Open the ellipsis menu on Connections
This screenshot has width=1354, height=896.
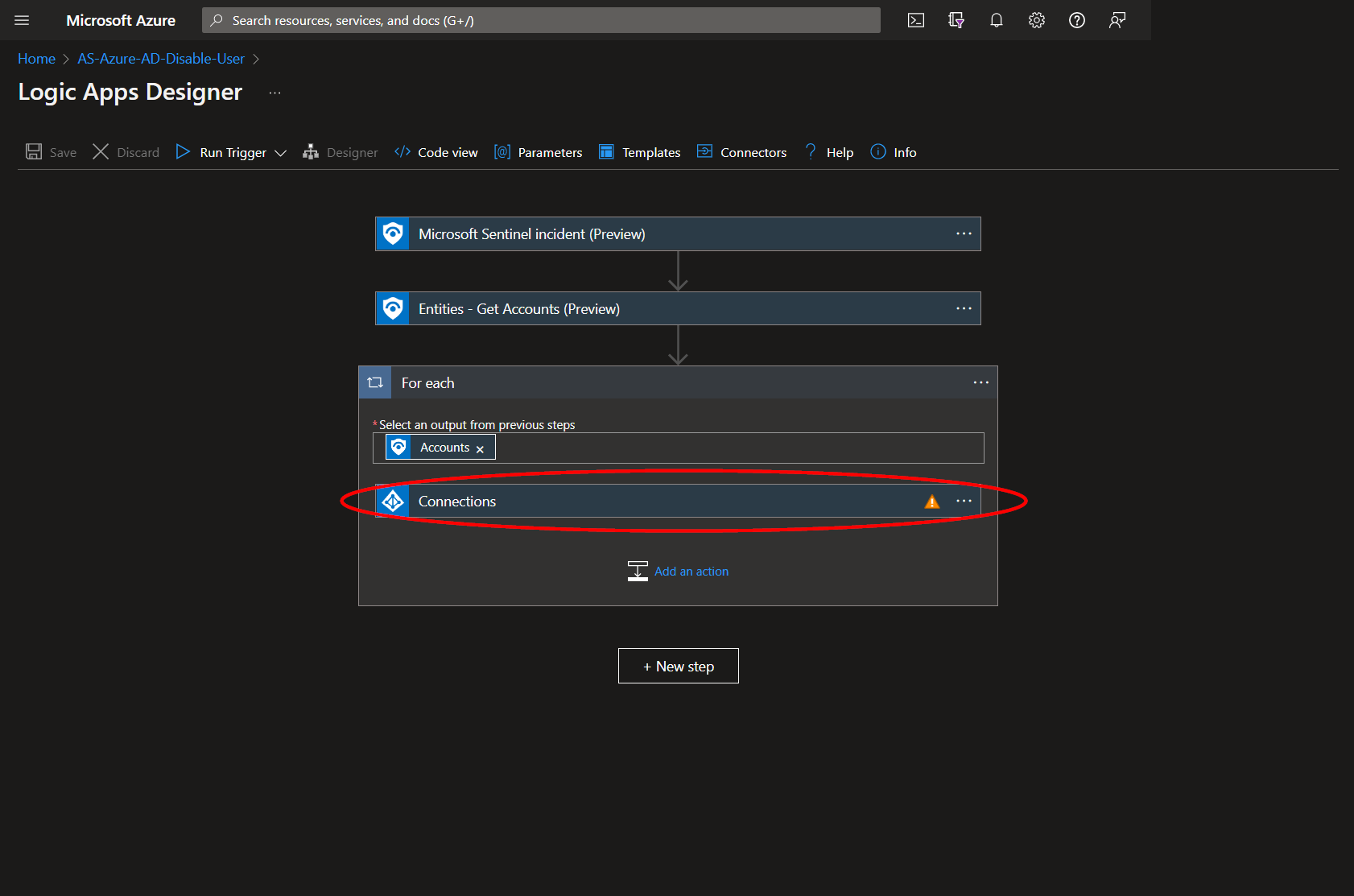[964, 501]
